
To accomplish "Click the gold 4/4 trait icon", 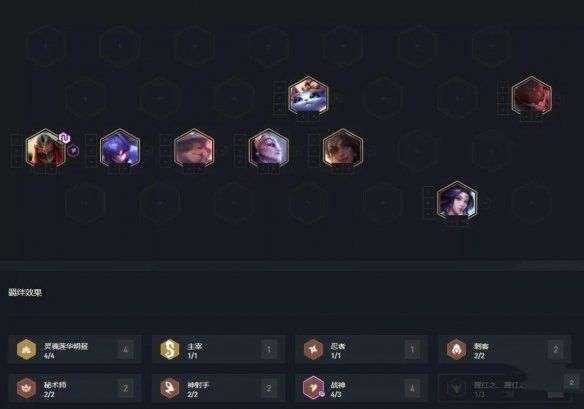I will (x=27, y=349).
